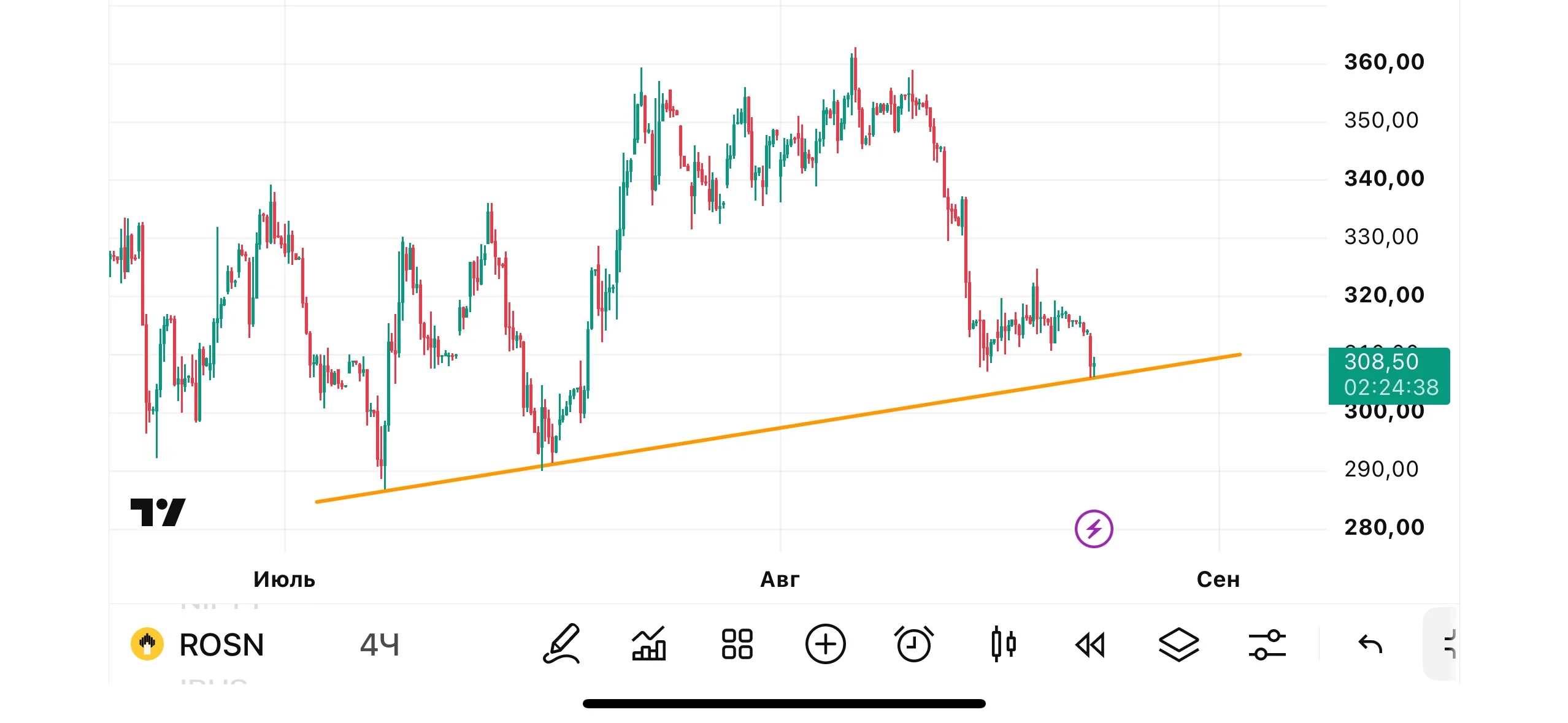The width and height of the screenshot is (1568, 723).
Task: Tap the Авг label on time axis
Action: 780,580
